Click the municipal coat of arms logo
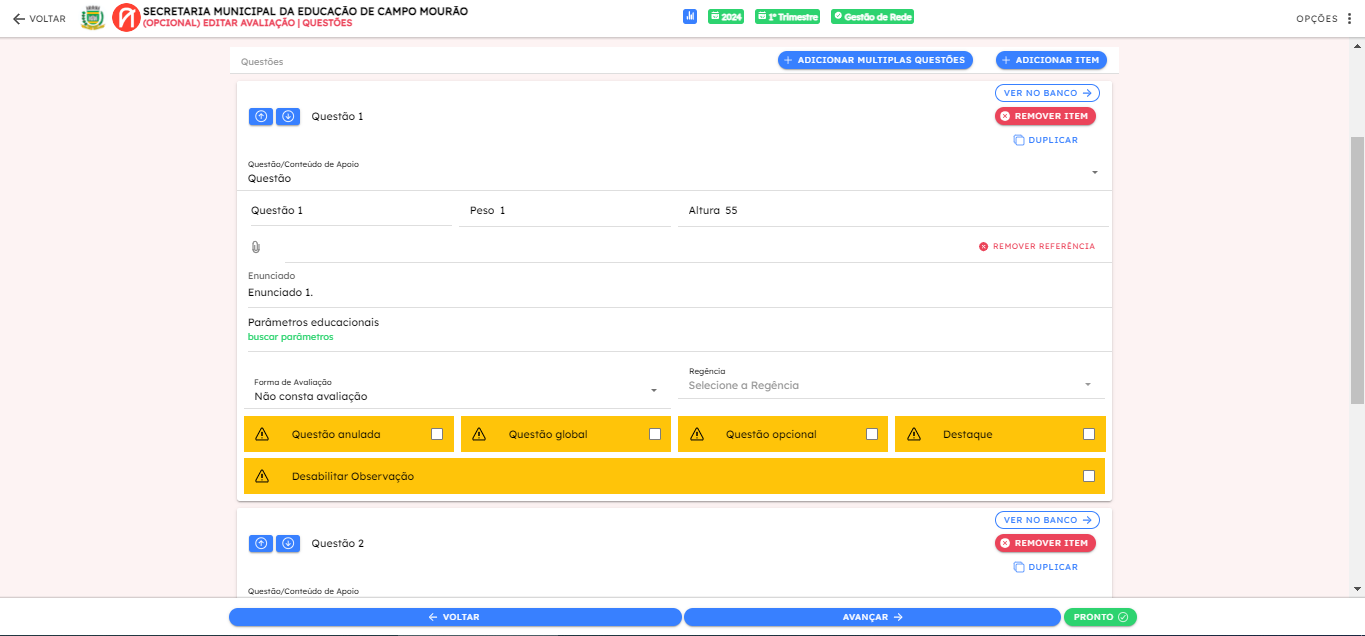 pos(92,18)
